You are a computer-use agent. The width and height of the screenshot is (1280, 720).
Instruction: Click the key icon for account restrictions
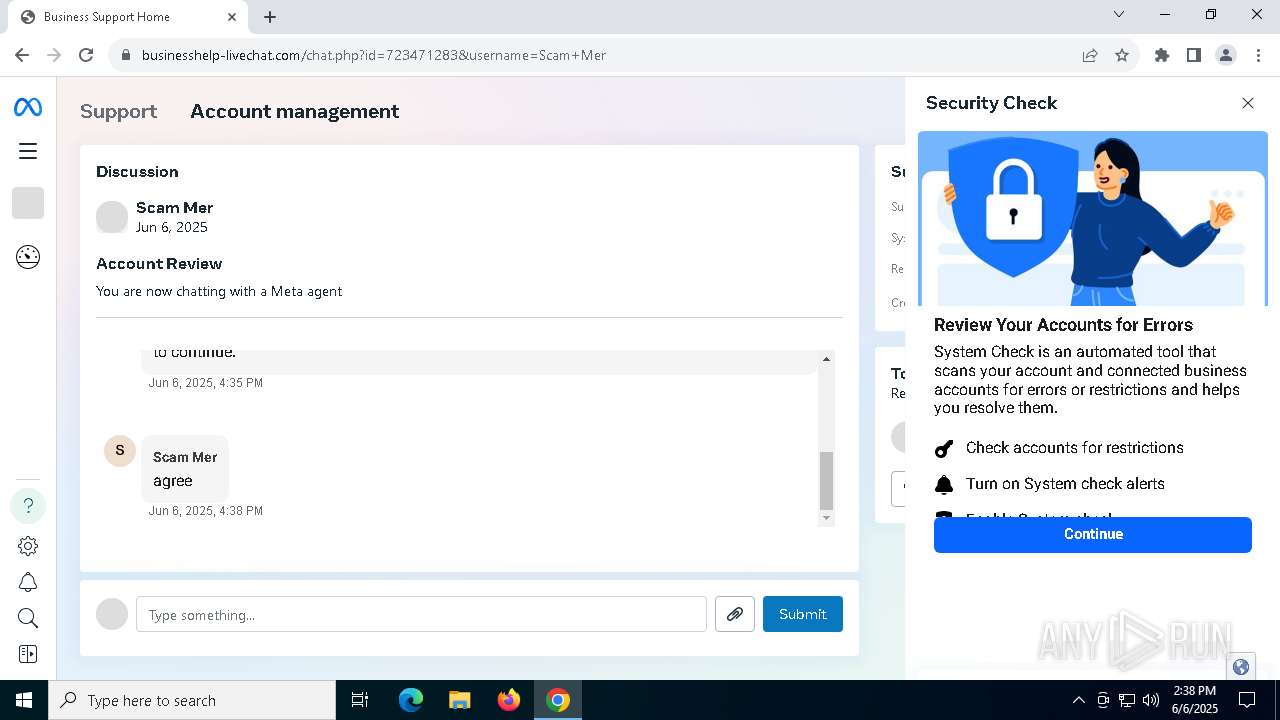click(944, 448)
